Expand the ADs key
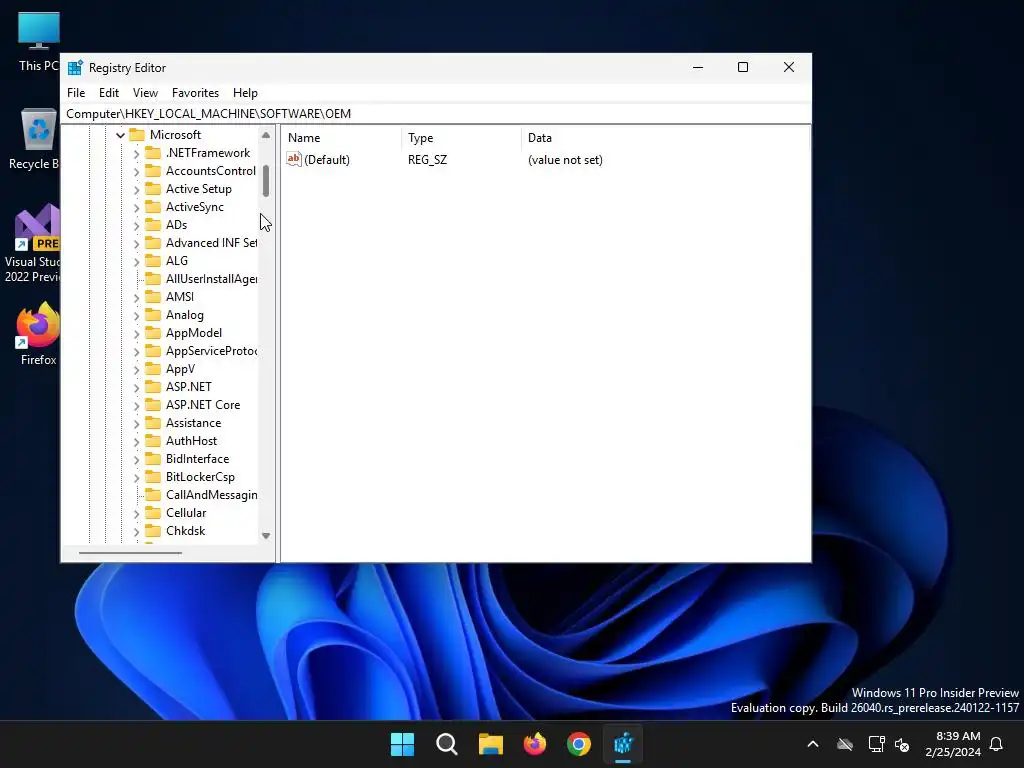Viewport: 1024px width, 768px height. [x=136, y=225]
